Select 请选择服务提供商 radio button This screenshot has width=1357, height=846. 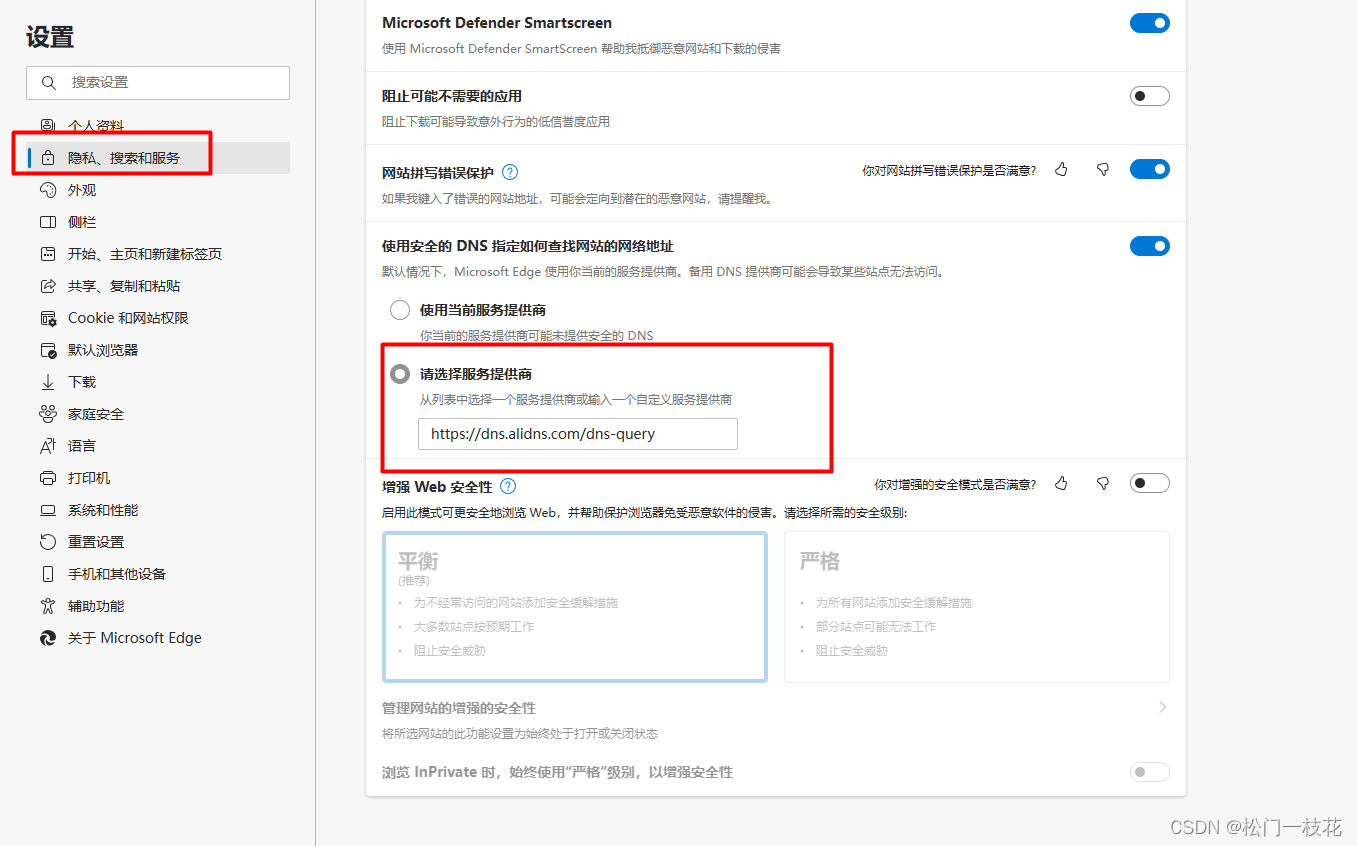point(400,374)
